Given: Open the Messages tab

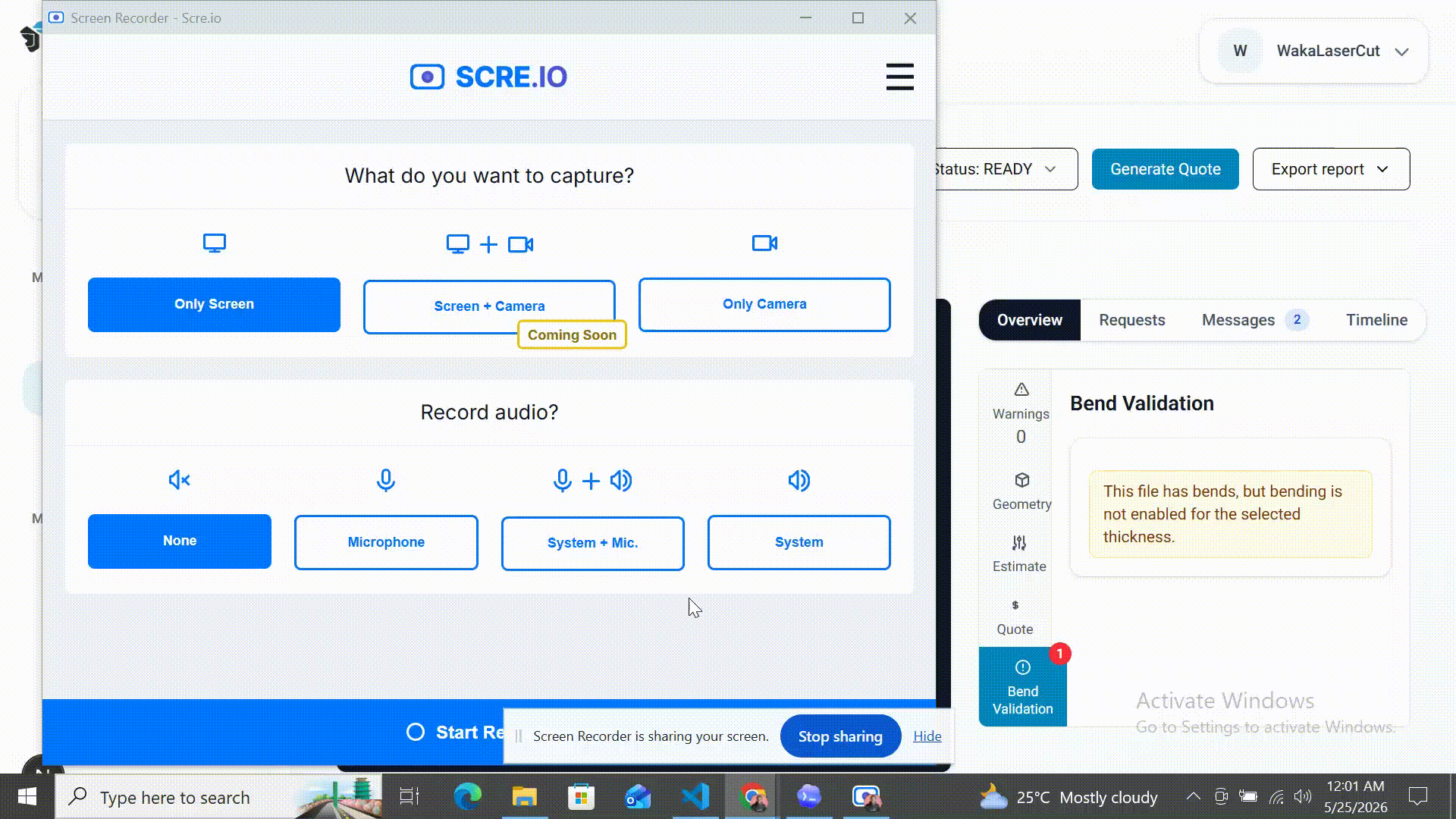Looking at the screenshot, I should [x=1255, y=320].
